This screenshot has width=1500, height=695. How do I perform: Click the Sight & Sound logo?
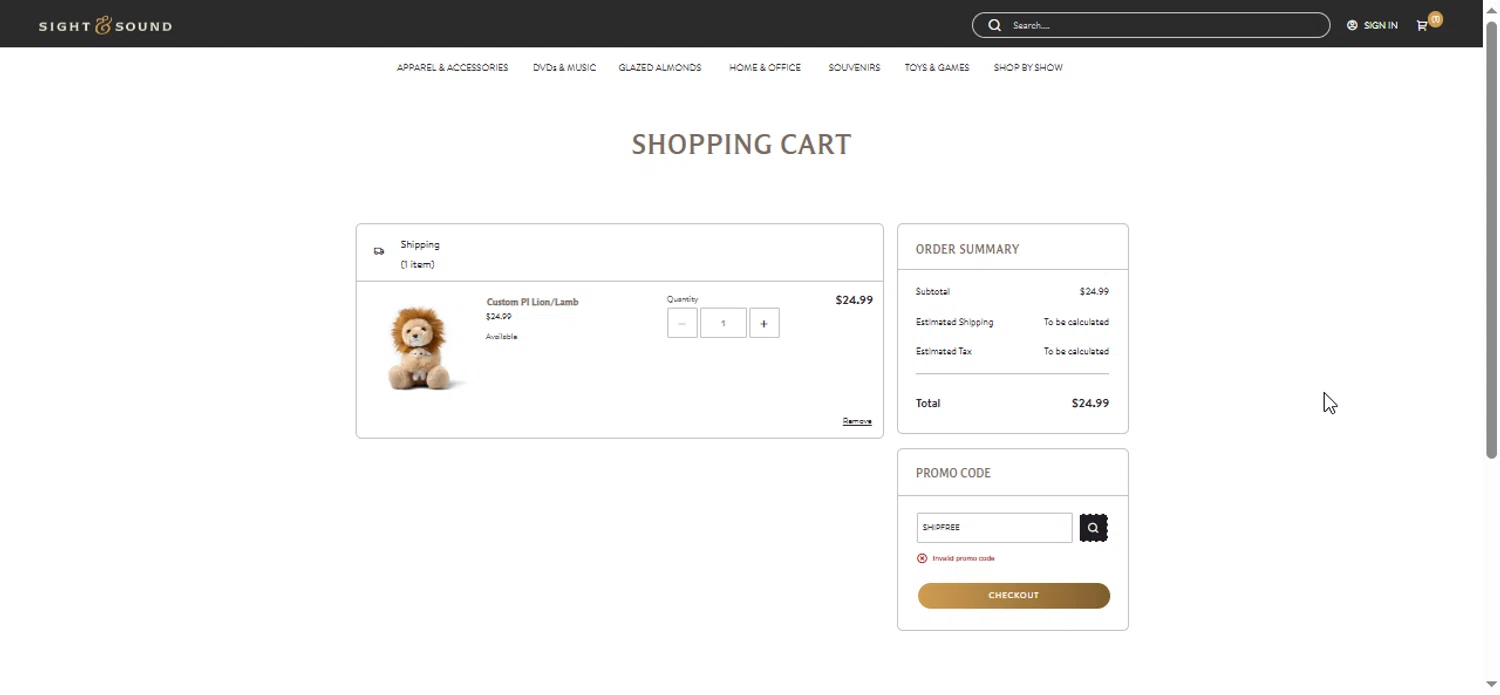[105, 26]
